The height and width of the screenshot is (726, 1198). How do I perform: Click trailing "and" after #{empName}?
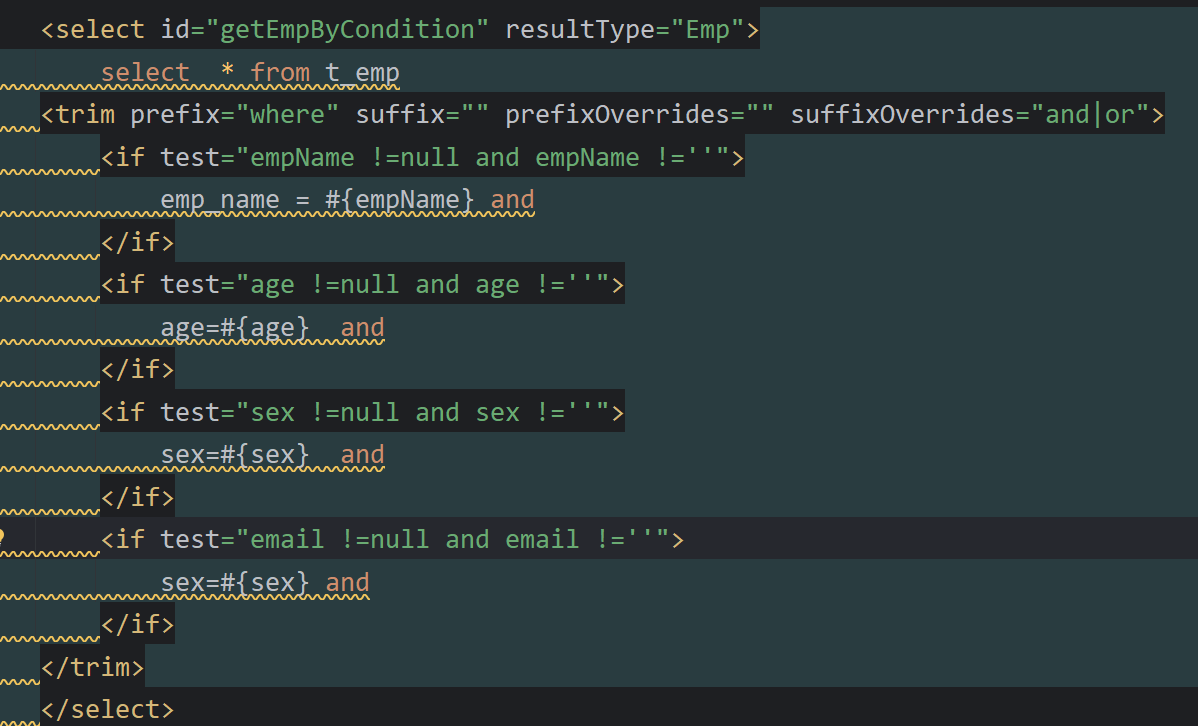tap(513, 200)
